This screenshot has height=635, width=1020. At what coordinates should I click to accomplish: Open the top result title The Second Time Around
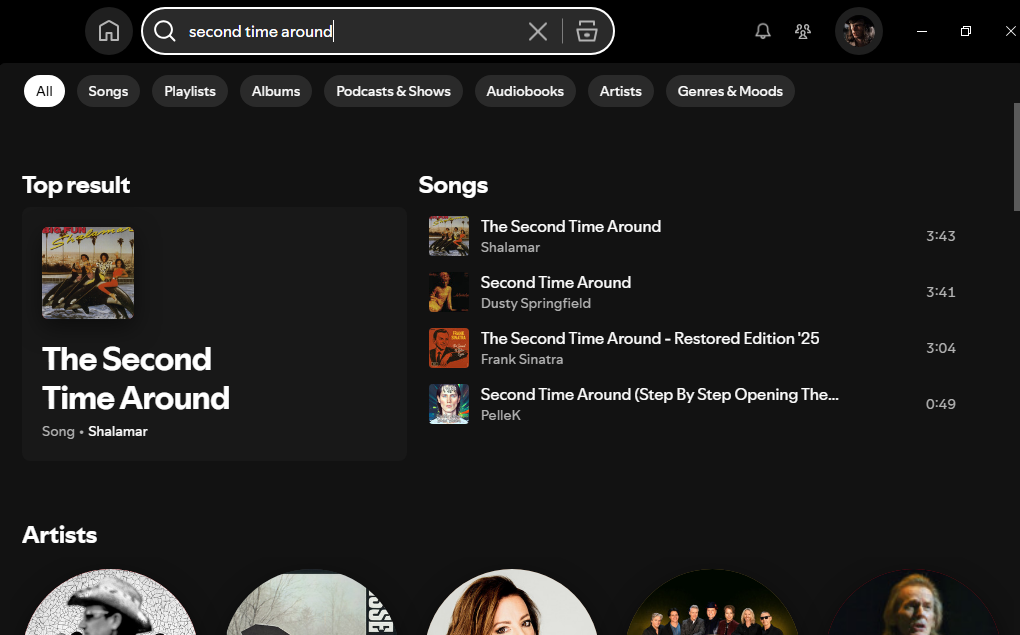coord(136,379)
